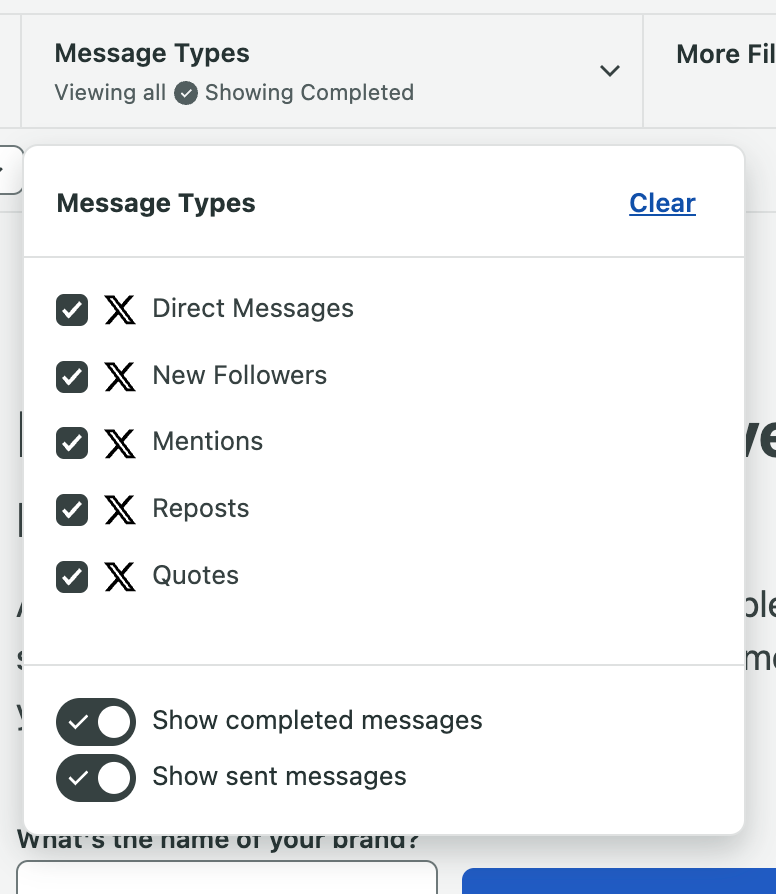Click the checkmark badge before Showing Completed

(x=186, y=92)
